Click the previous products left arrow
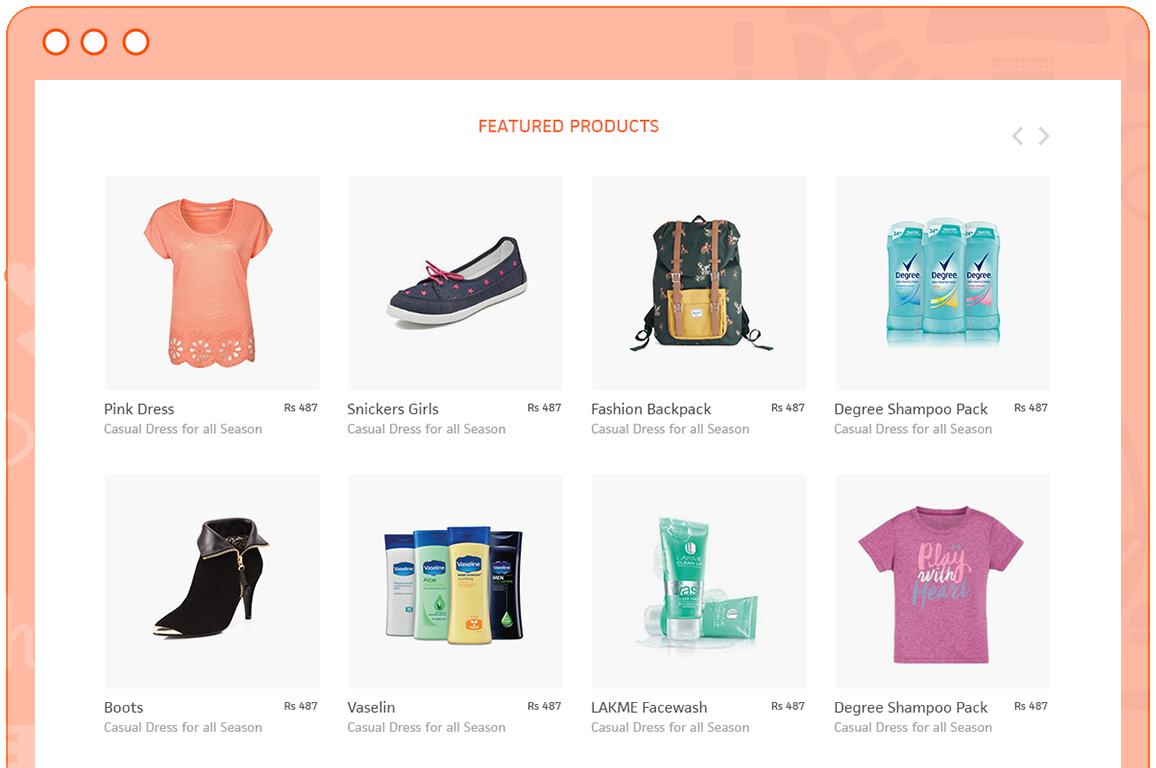The height and width of the screenshot is (768, 1156). click(1017, 136)
